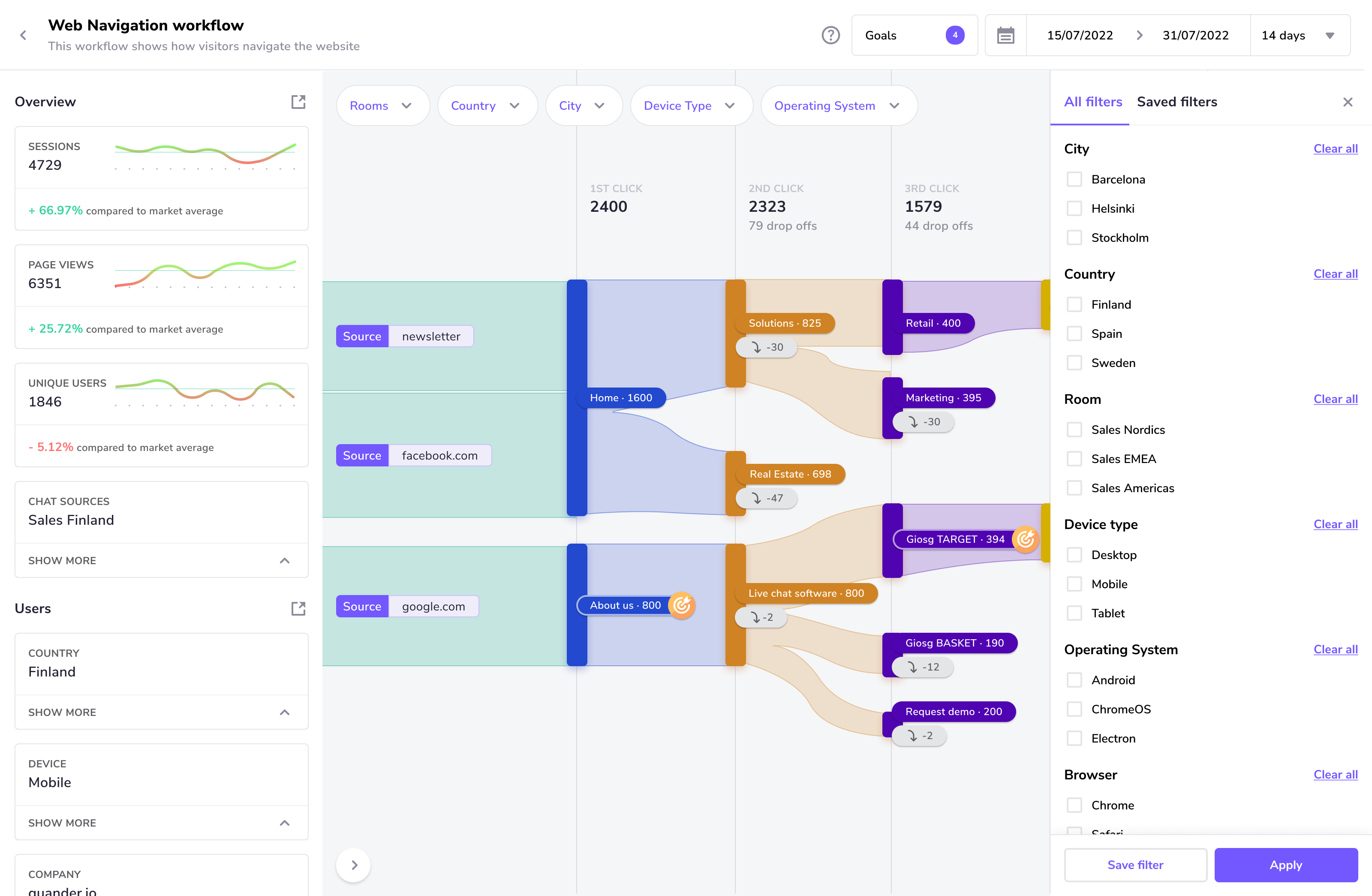Open the calendar date picker icon
This screenshot has height=896, width=1372.
[x=1005, y=35]
